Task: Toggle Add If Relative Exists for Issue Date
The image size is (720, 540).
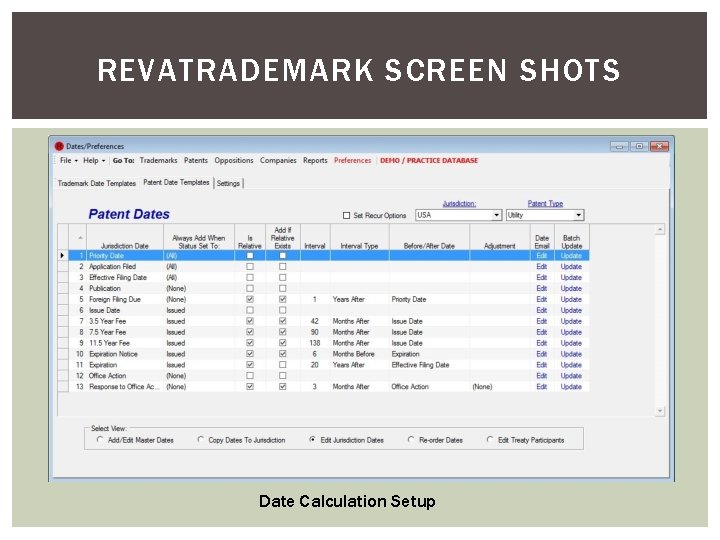Action: (282, 310)
